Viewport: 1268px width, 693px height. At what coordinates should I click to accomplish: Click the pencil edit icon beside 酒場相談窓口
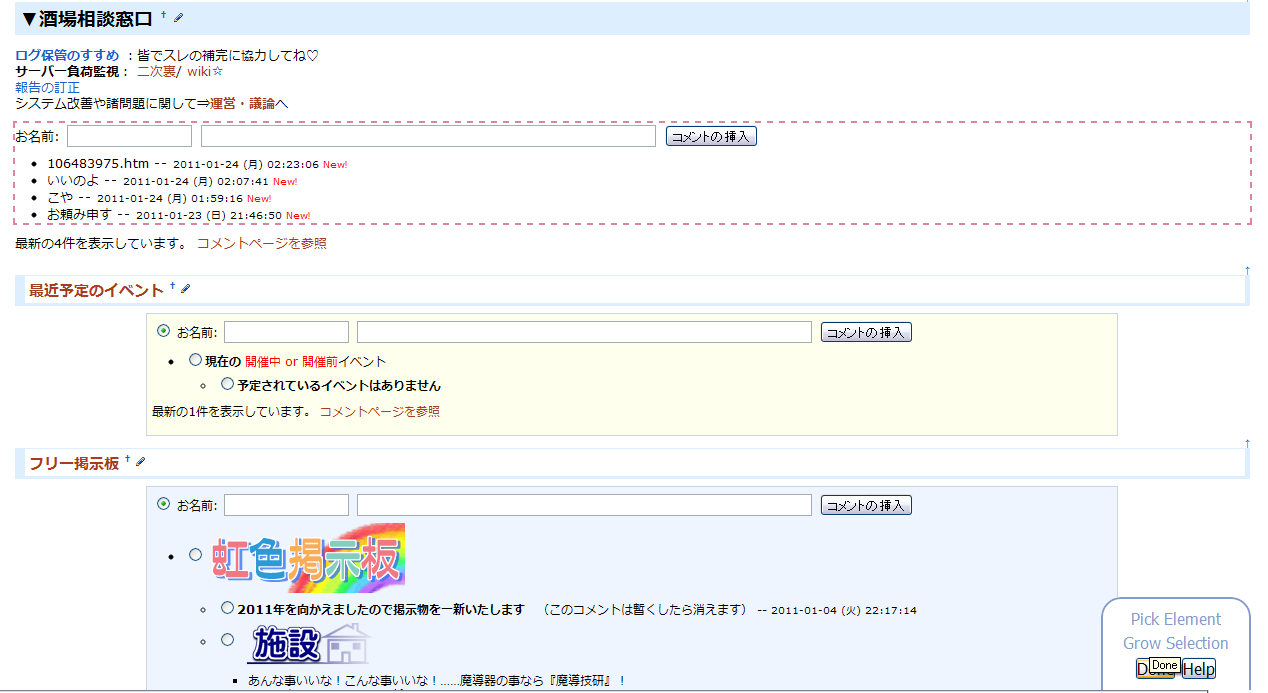click(x=178, y=18)
